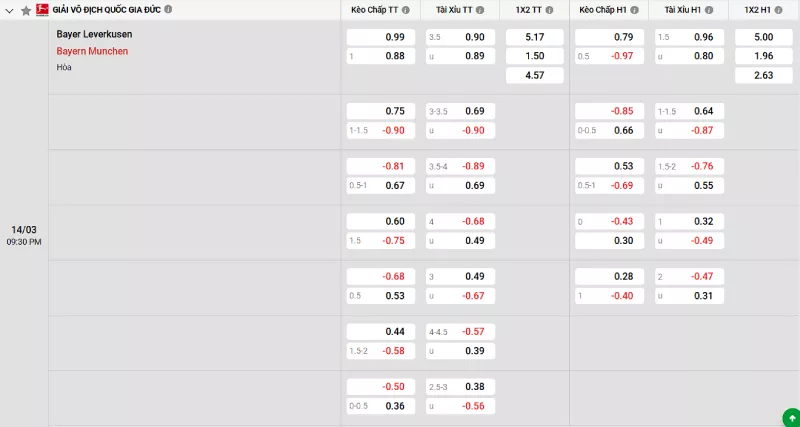Pick Tài Xỉu H1 1.5 odds 0.96
Viewport: 800px width, 427px height.
click(x=688, y=37)
